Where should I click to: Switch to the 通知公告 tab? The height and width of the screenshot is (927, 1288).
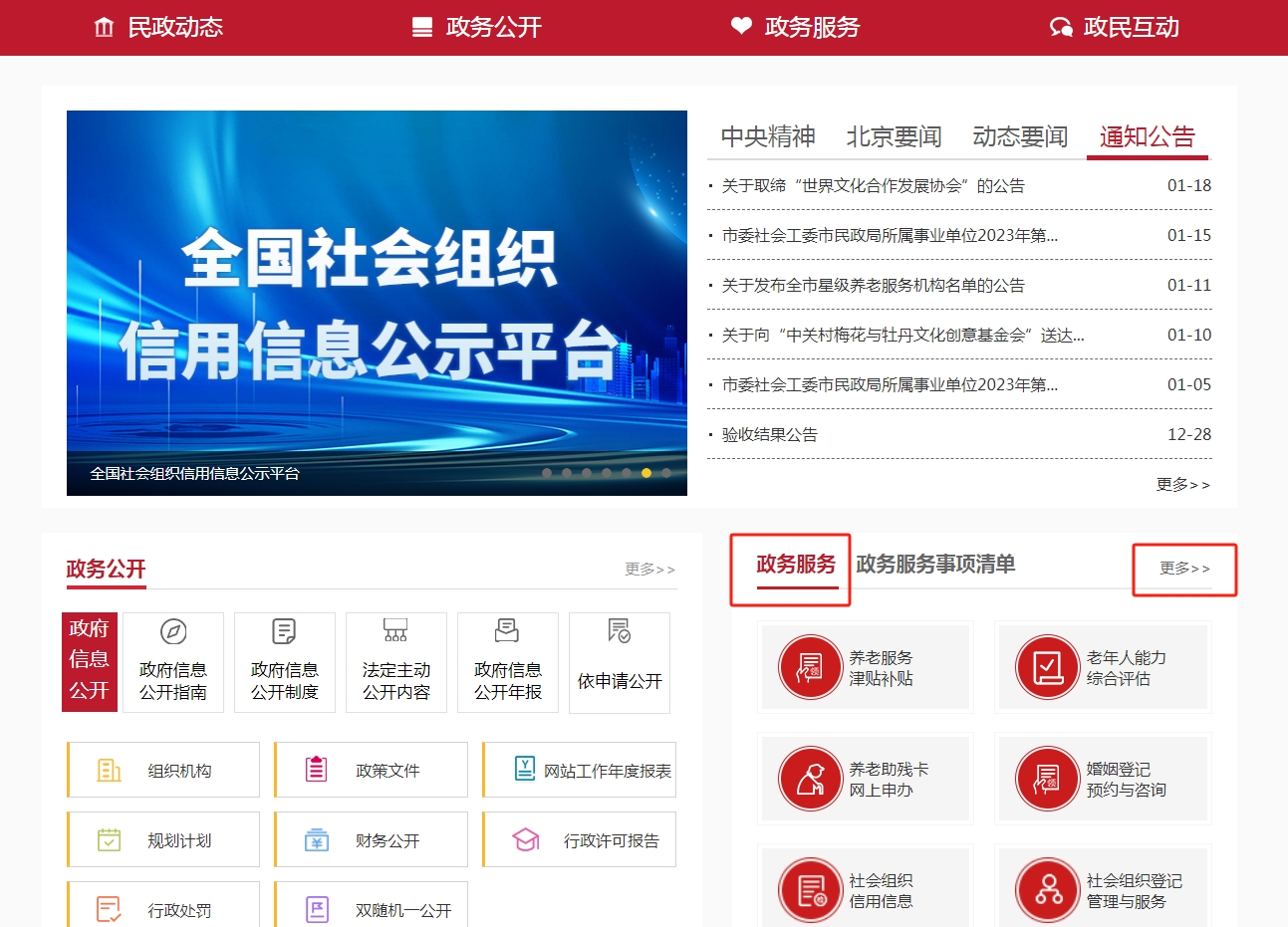tap(1147, 136)
